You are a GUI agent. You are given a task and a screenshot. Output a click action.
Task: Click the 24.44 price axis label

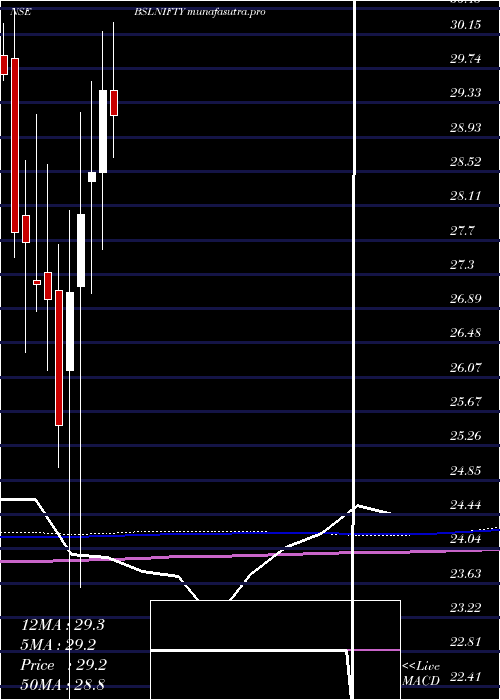click(465, 505)
